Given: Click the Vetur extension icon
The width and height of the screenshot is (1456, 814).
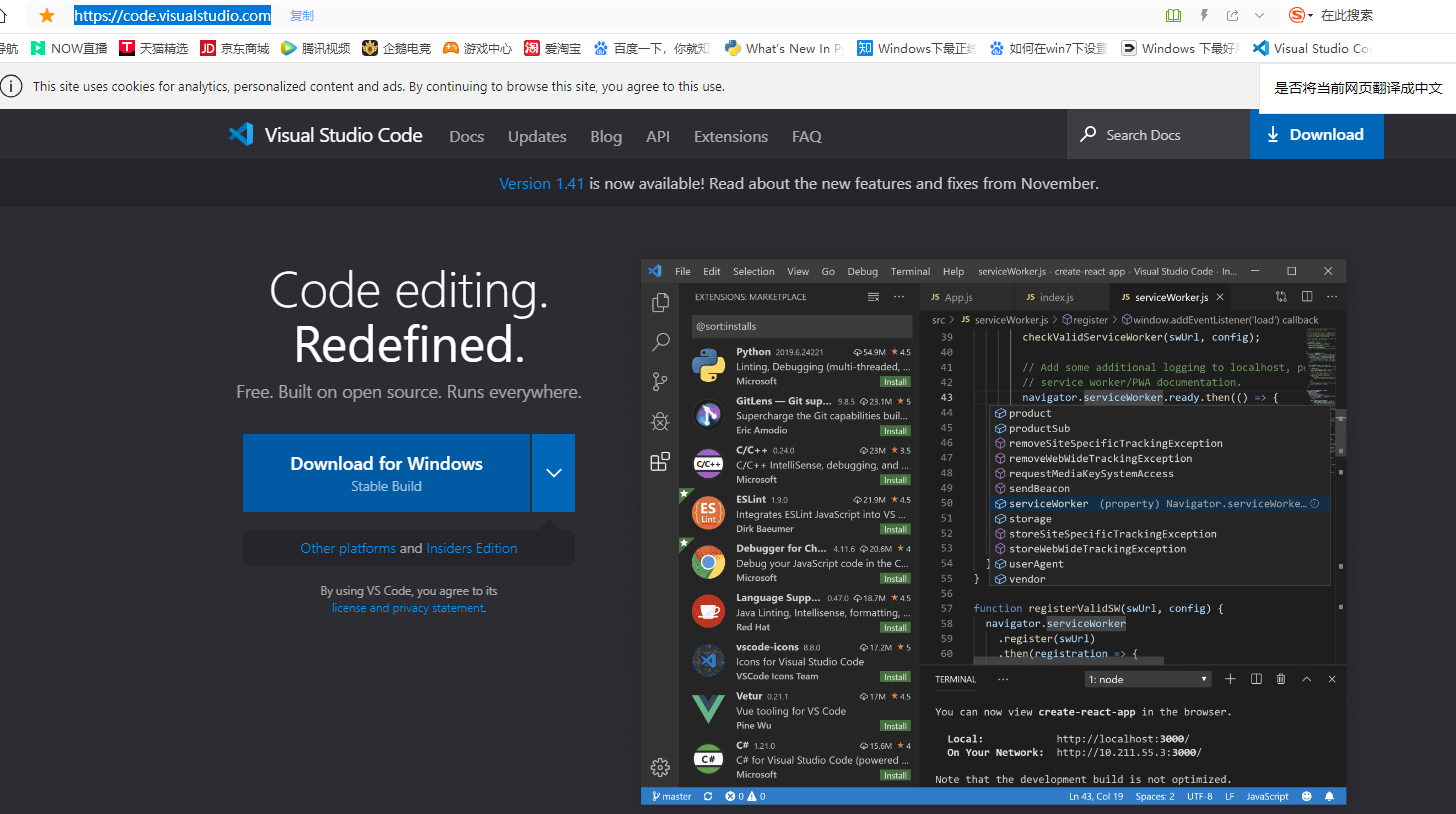Looking at the screenshot, I should click(x=708, y=709).
